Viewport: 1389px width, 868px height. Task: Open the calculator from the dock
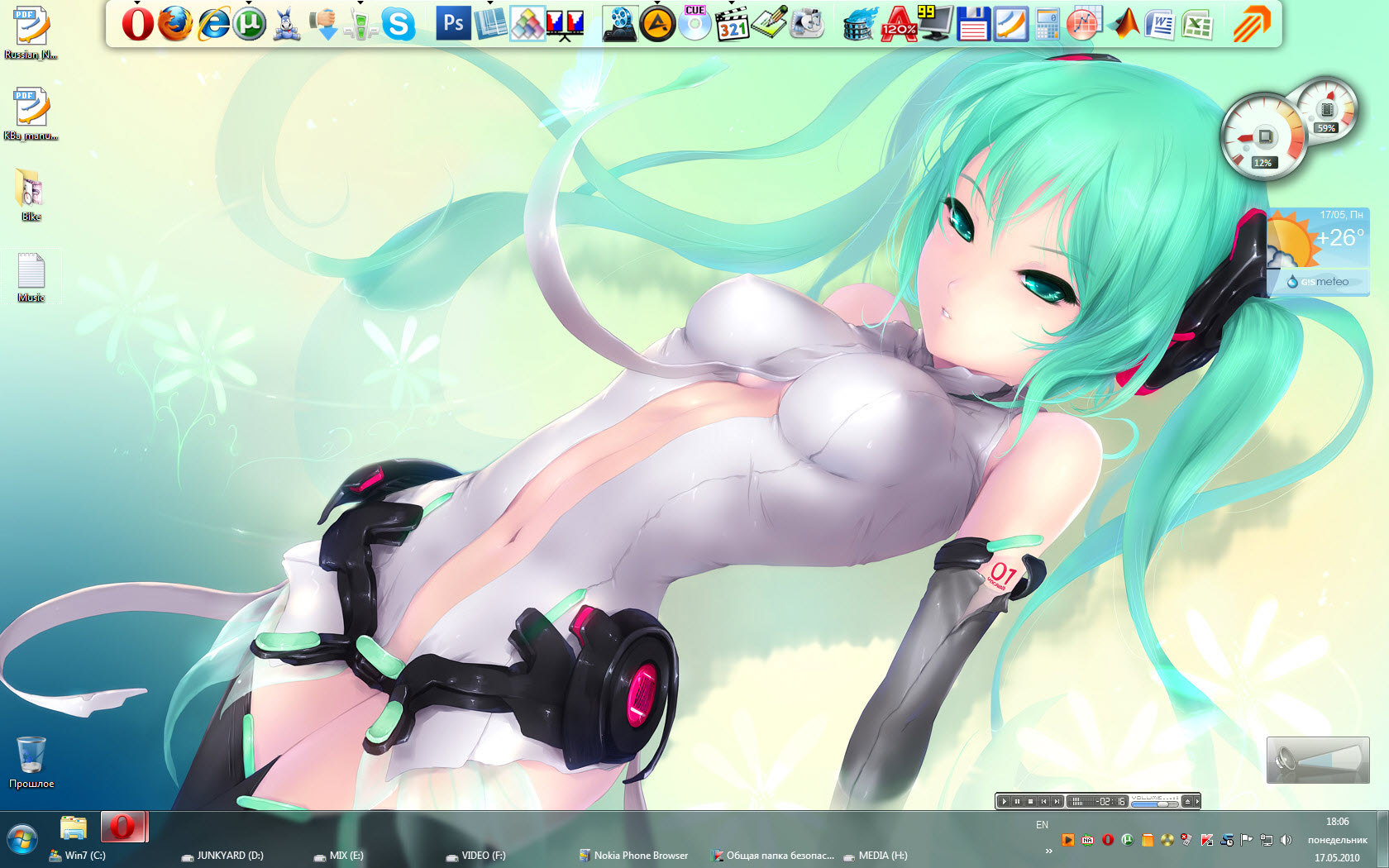[x=1048, y=25]
